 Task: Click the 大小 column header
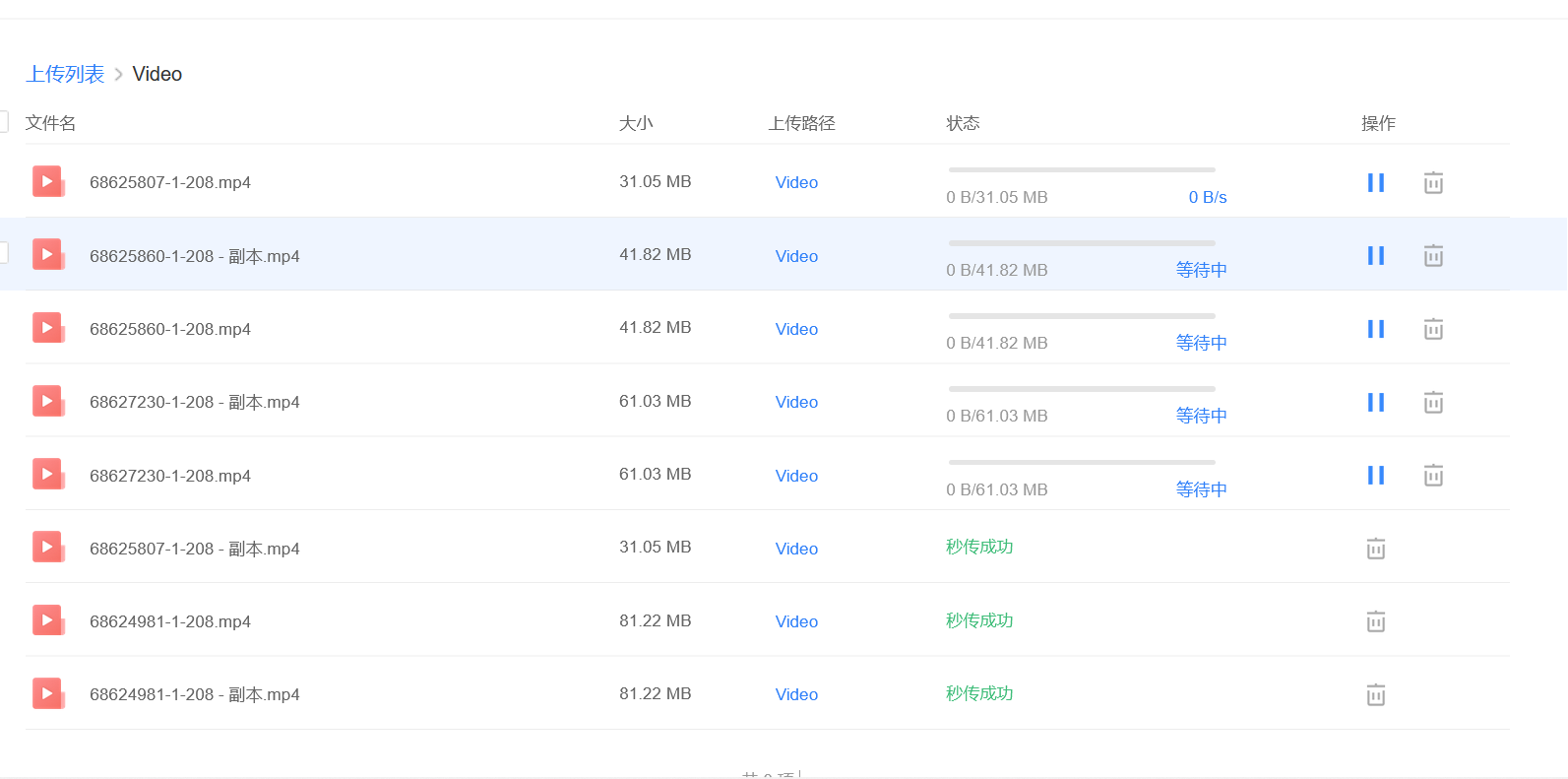click(636, 123)
